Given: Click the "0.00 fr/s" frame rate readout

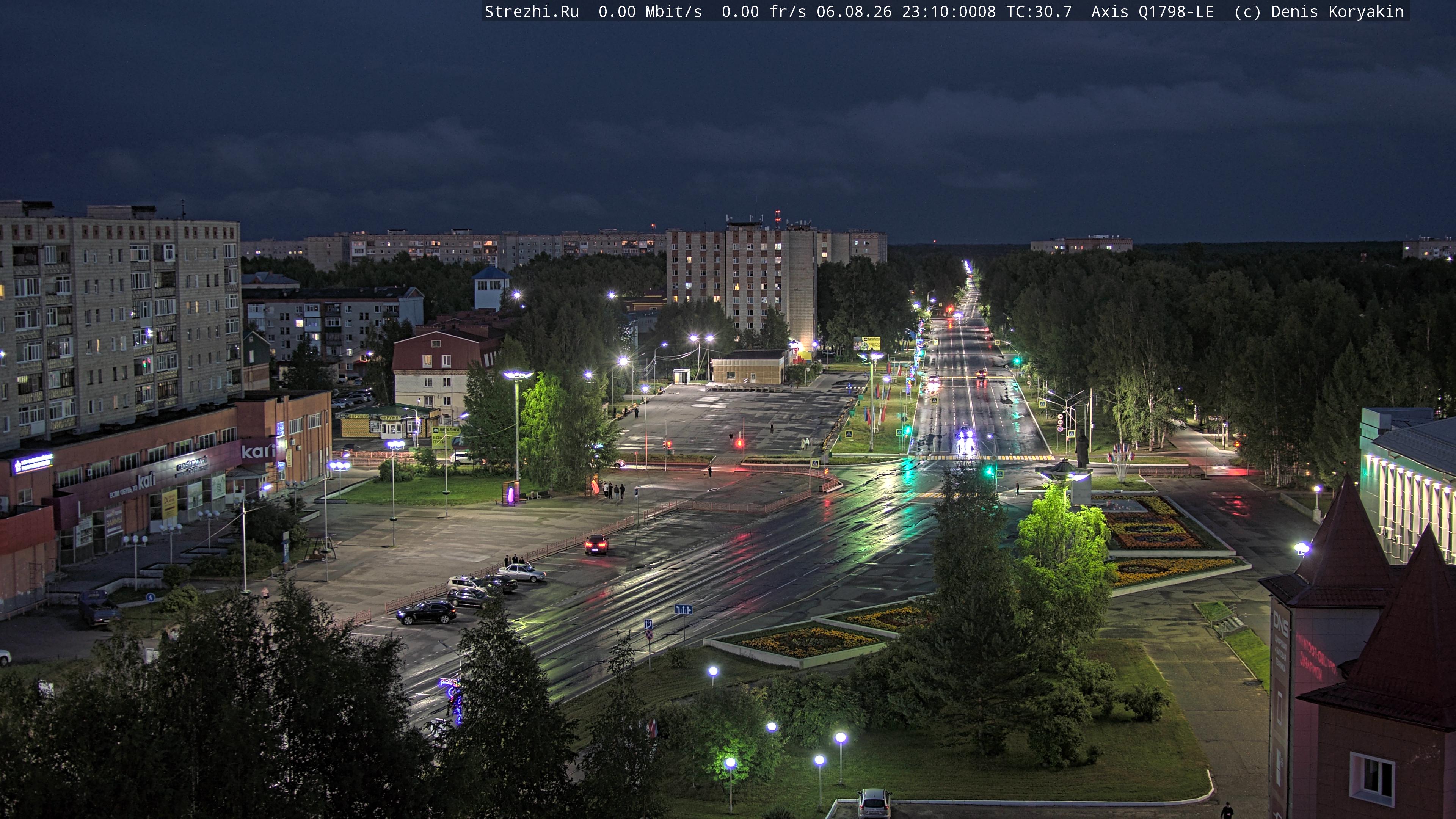Looking at the screenshot, I should (764, 12).
